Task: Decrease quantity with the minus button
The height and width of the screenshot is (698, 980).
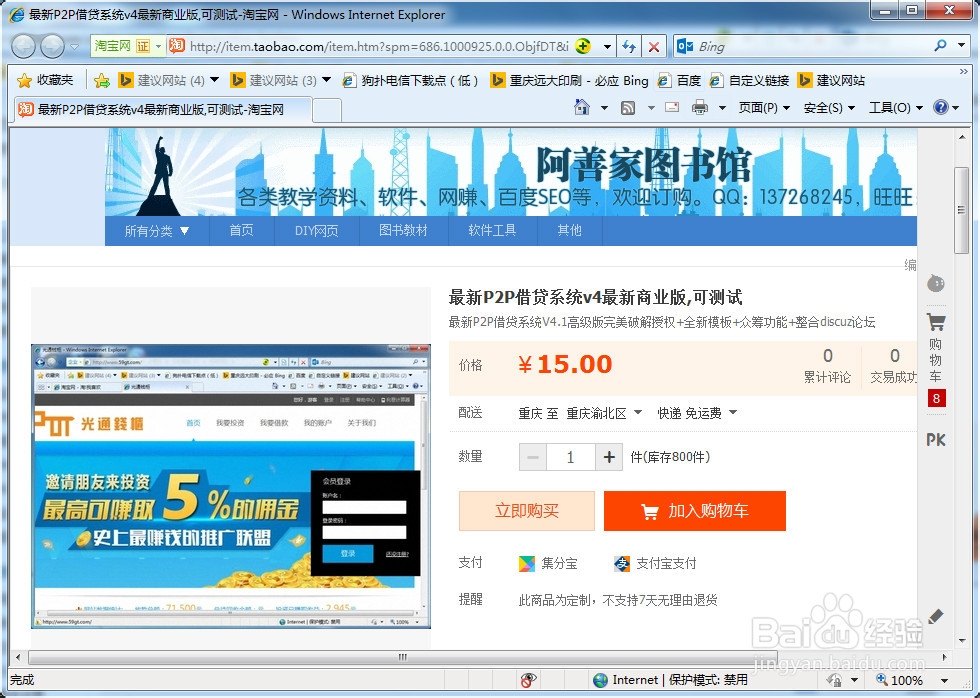Action: point(532,457)
